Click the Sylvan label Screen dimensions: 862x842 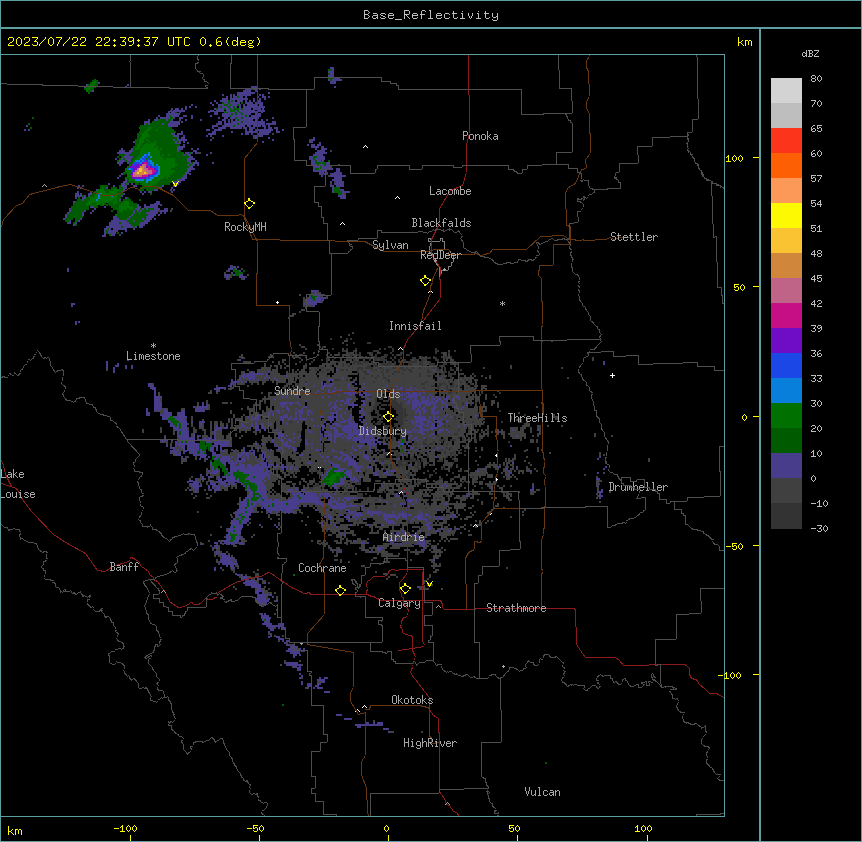pos(390,245)
